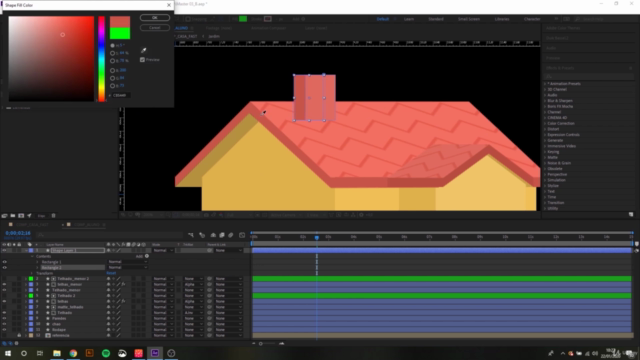This screenshot has width=640, height=360.
Task: Delete selected item trash icon in Project panel
Action: point(53,216)
